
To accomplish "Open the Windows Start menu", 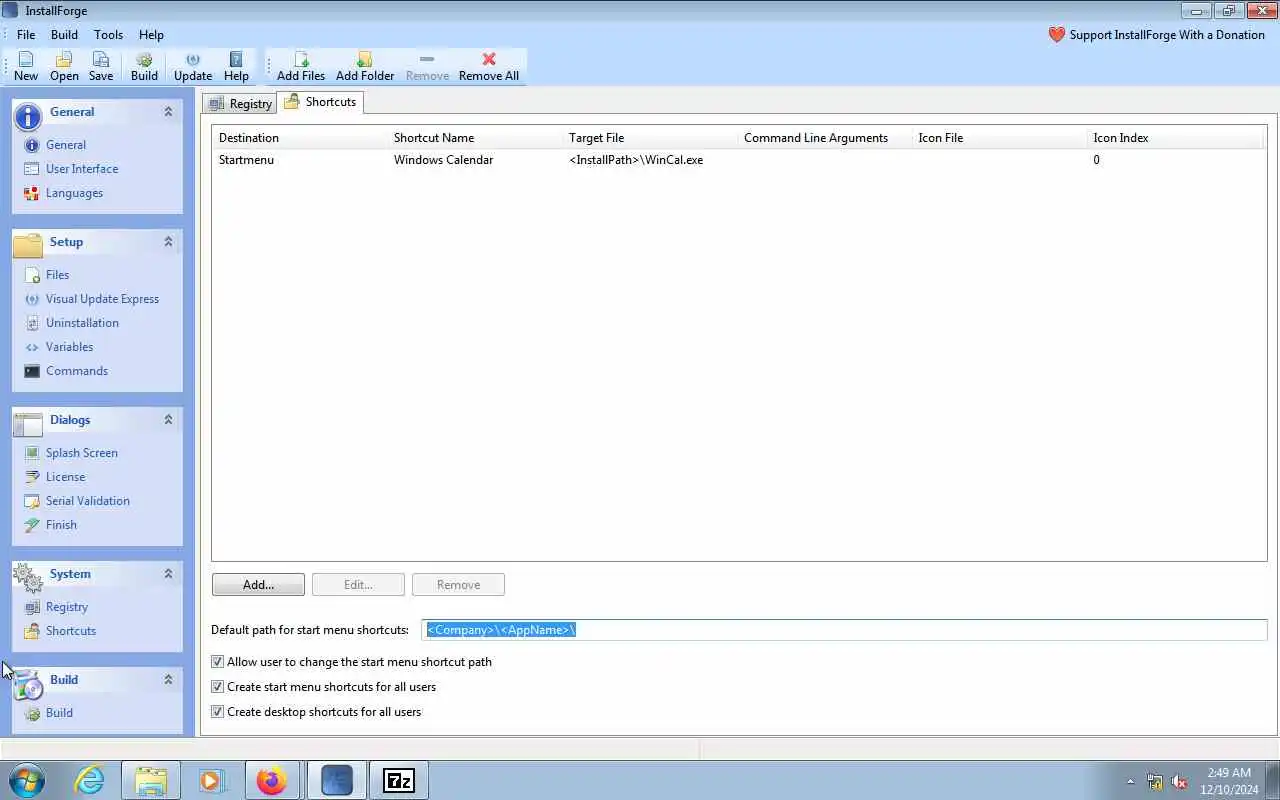I will [26, 780].
